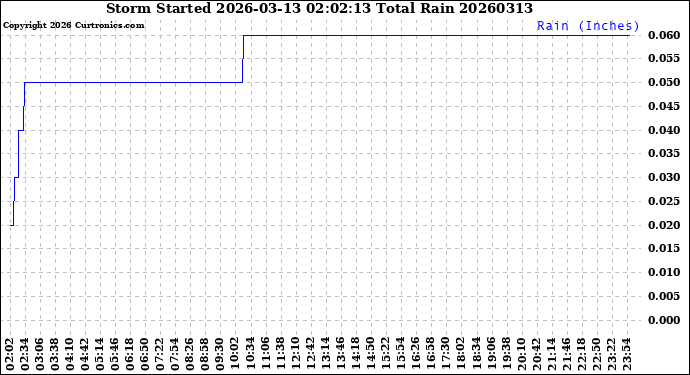This screenshot has height=375, width=690.
Task: Click the 19:38 time axis label
Action: click(x=506, y=354)
